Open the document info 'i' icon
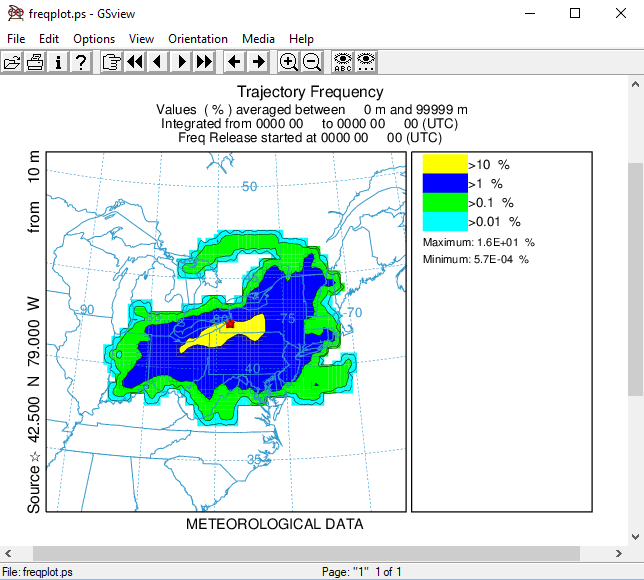644x580 pixels. (58, 62)
